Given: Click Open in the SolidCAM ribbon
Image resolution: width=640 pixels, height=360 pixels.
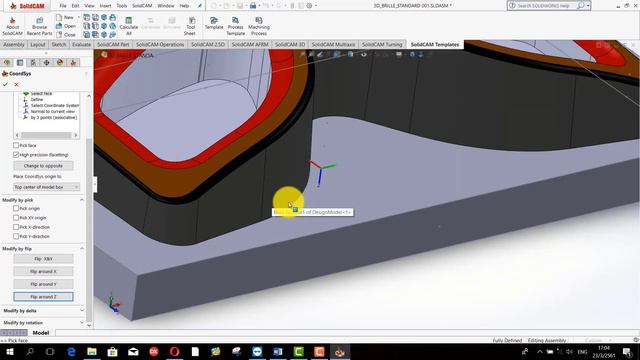Looking at the screenshot, I should [x=65, y=26].
